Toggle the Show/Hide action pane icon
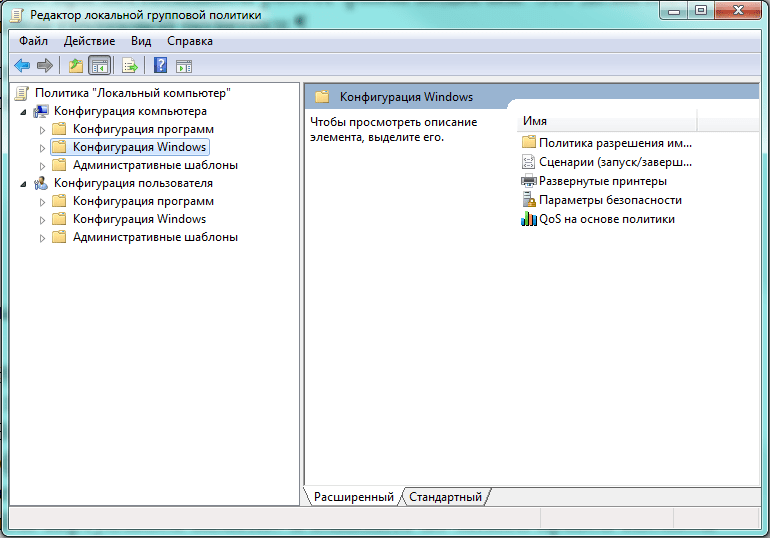This screenshot has height=538, width=770. coord(184,66)
